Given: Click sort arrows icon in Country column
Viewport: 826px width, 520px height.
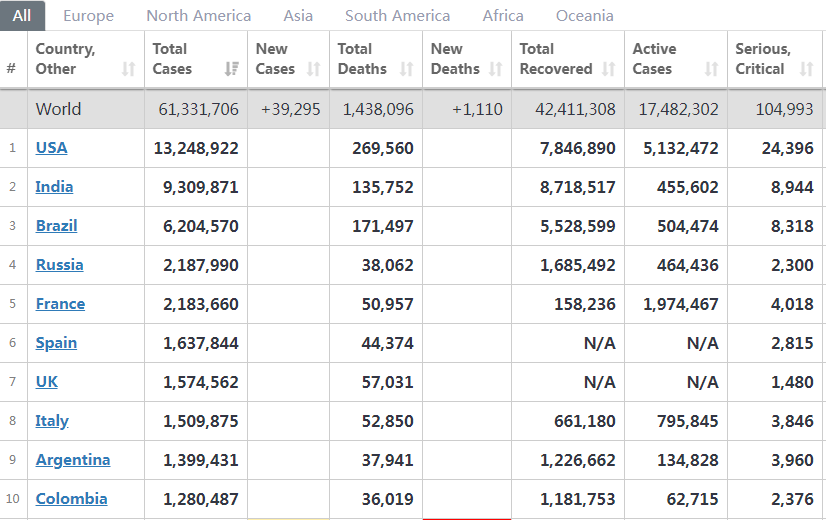Looking at the screenshot, I should pyautogui.click(x=128, y=69).
